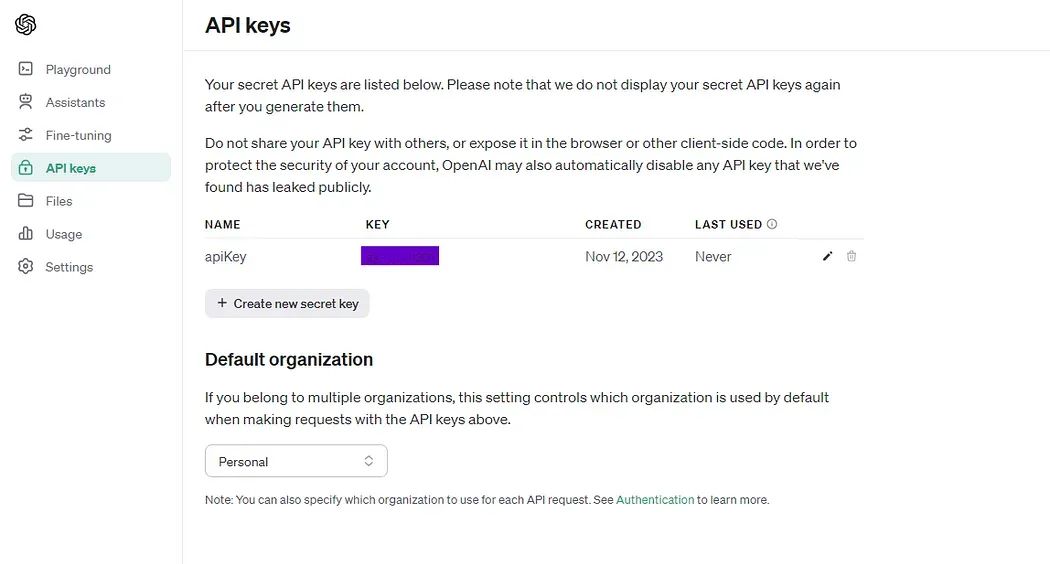Screen dimensions: 1050x564
Task: Delete apiKey using the trash icon
Action: point(851,256)
